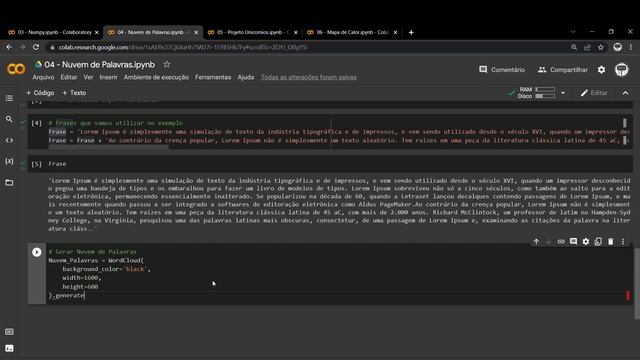Mirror cell in tab icon
Screen dimensions: 640x360
coord(598,242)
